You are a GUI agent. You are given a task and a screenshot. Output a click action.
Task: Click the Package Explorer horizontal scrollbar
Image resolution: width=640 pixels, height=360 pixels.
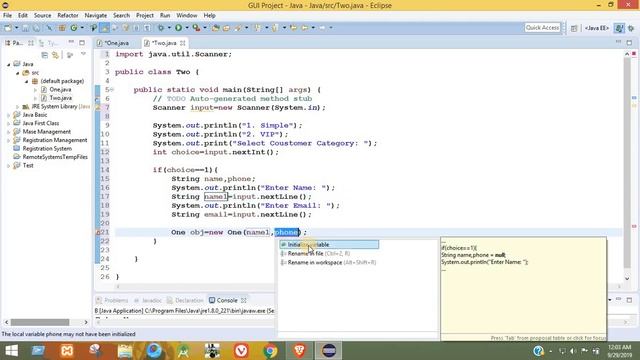pos(40,322)
